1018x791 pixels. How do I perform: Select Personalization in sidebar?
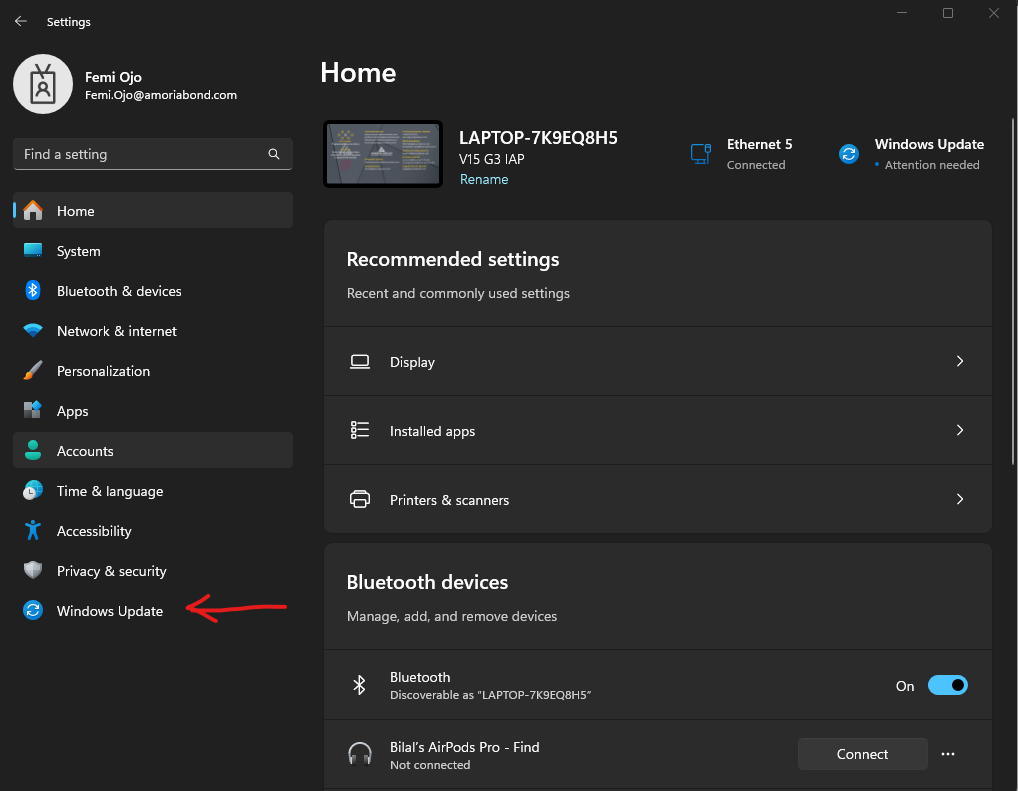pos(153,370)
